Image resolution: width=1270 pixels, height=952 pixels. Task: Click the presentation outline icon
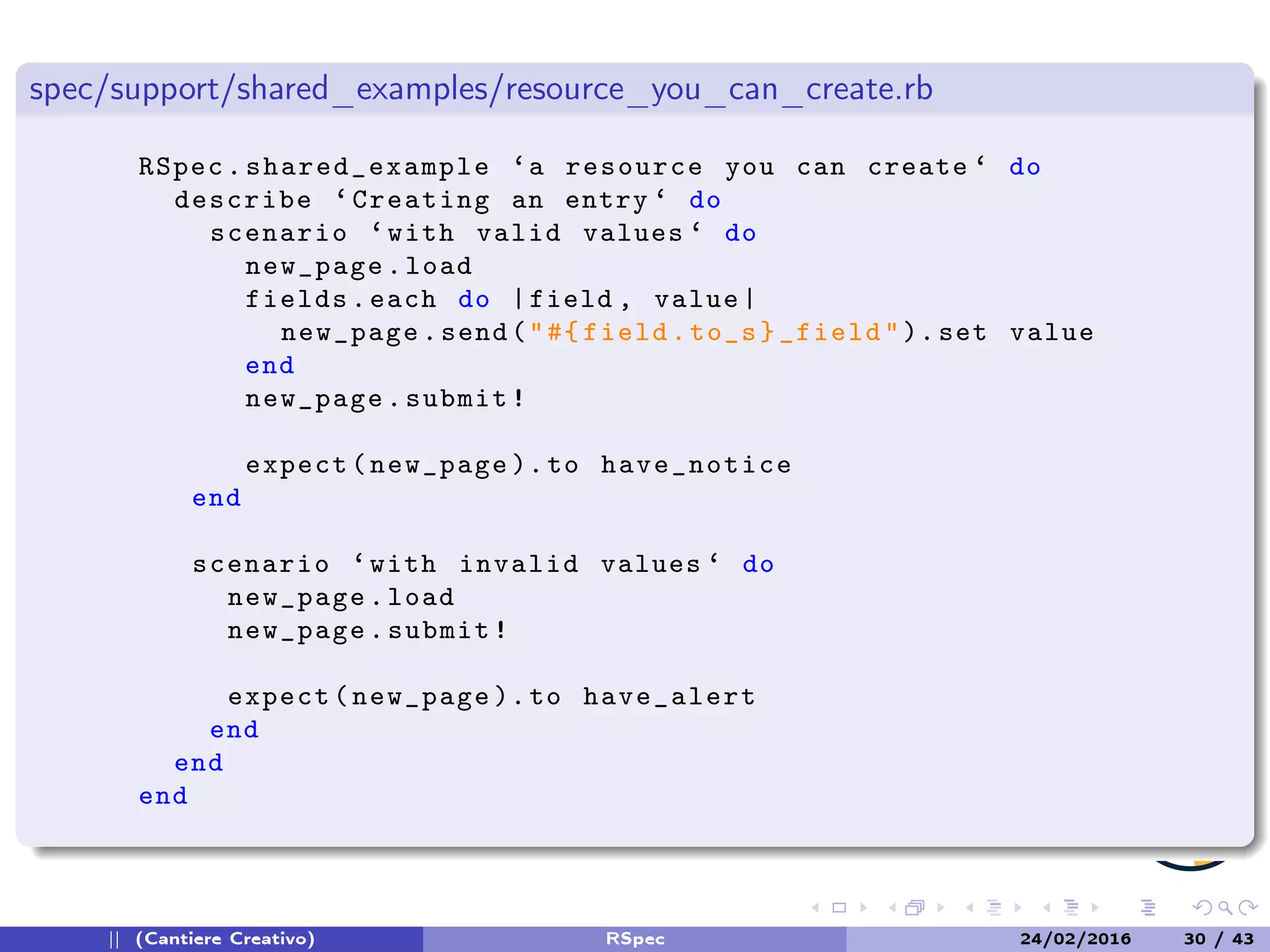(x=1148, y=907)
